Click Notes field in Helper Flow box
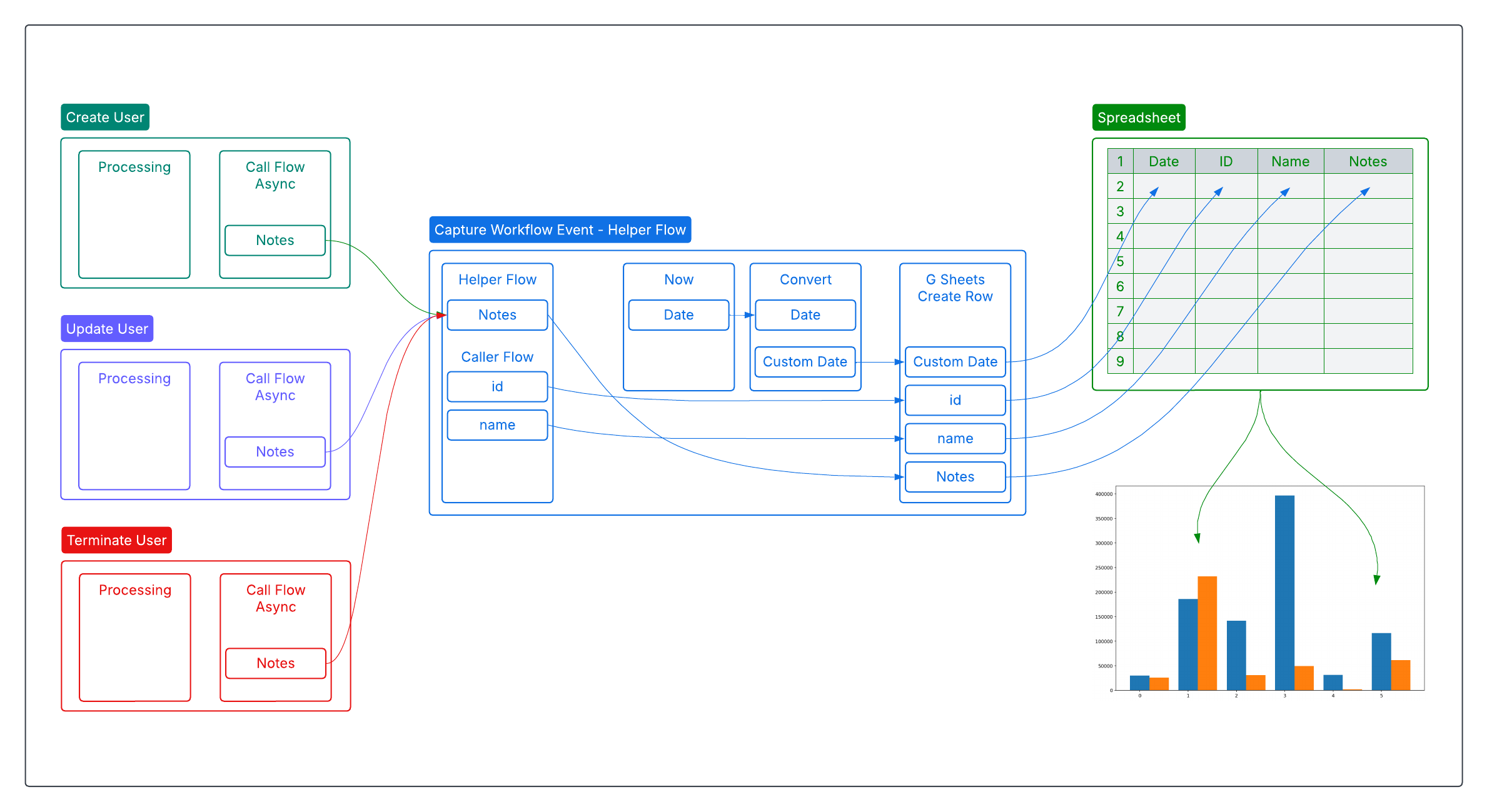 pos(497,315)
